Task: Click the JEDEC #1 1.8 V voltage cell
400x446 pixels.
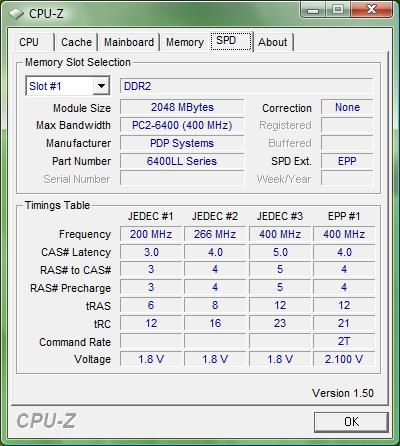Action: click(151, 359)
